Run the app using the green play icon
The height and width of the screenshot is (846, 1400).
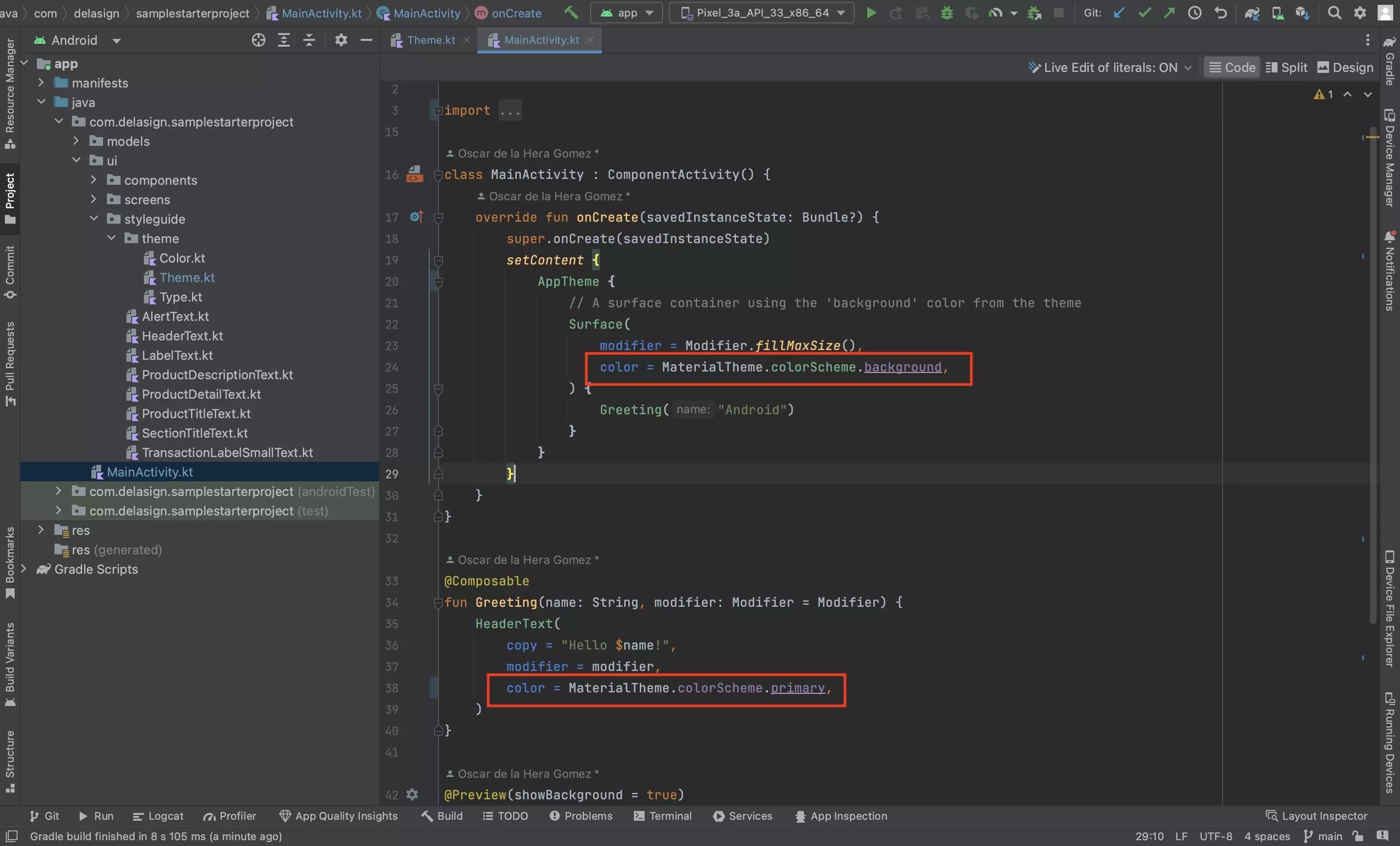tap(871, 13)
